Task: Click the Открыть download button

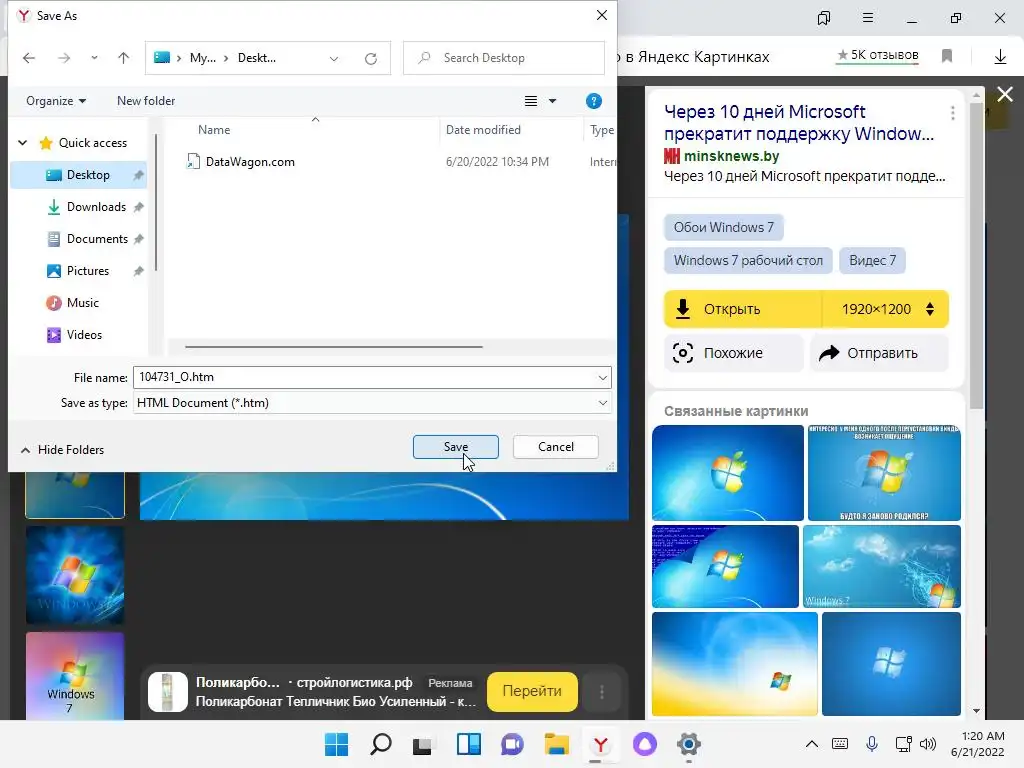Action: [x=743, y=309]
